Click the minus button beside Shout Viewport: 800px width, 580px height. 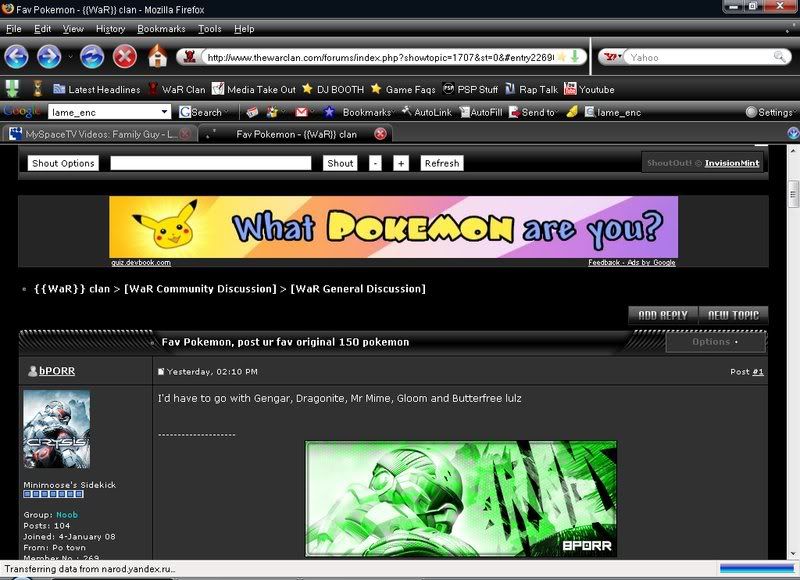pyautogui.click(x=375, y=163)
